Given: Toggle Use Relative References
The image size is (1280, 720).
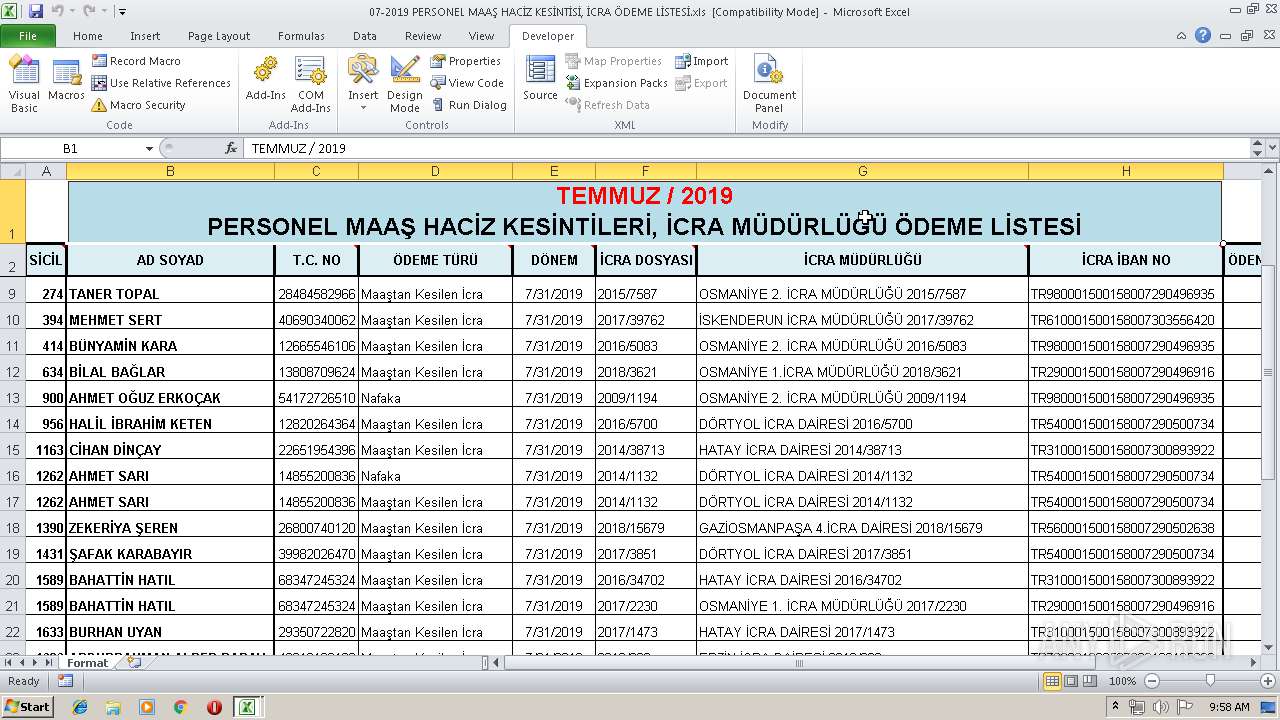Looking at the screenshot, I should point(161,83).
